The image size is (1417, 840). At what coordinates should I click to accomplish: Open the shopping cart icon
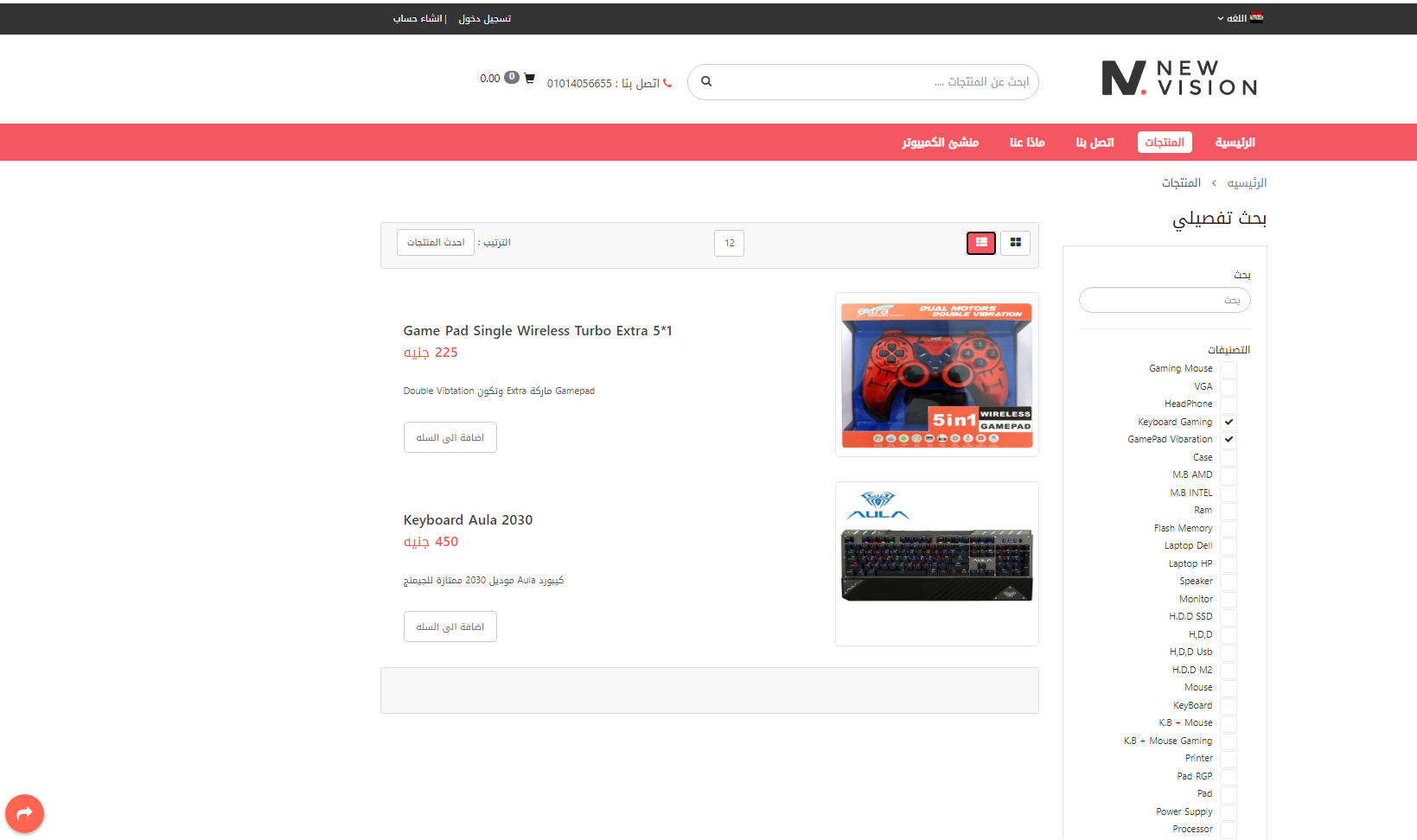tap(529, 78)
